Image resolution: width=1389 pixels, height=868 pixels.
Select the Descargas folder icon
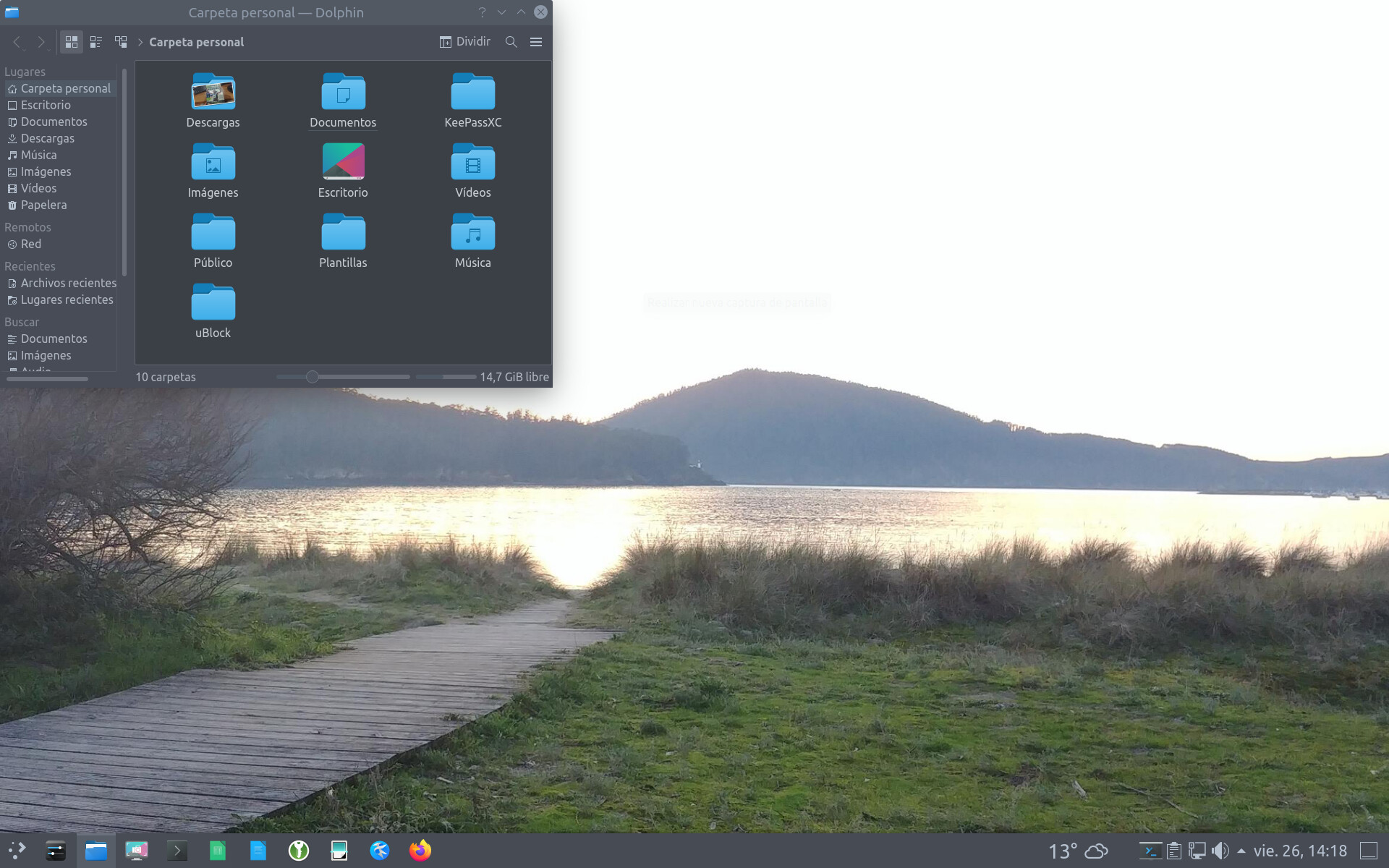tap(213, 92)
